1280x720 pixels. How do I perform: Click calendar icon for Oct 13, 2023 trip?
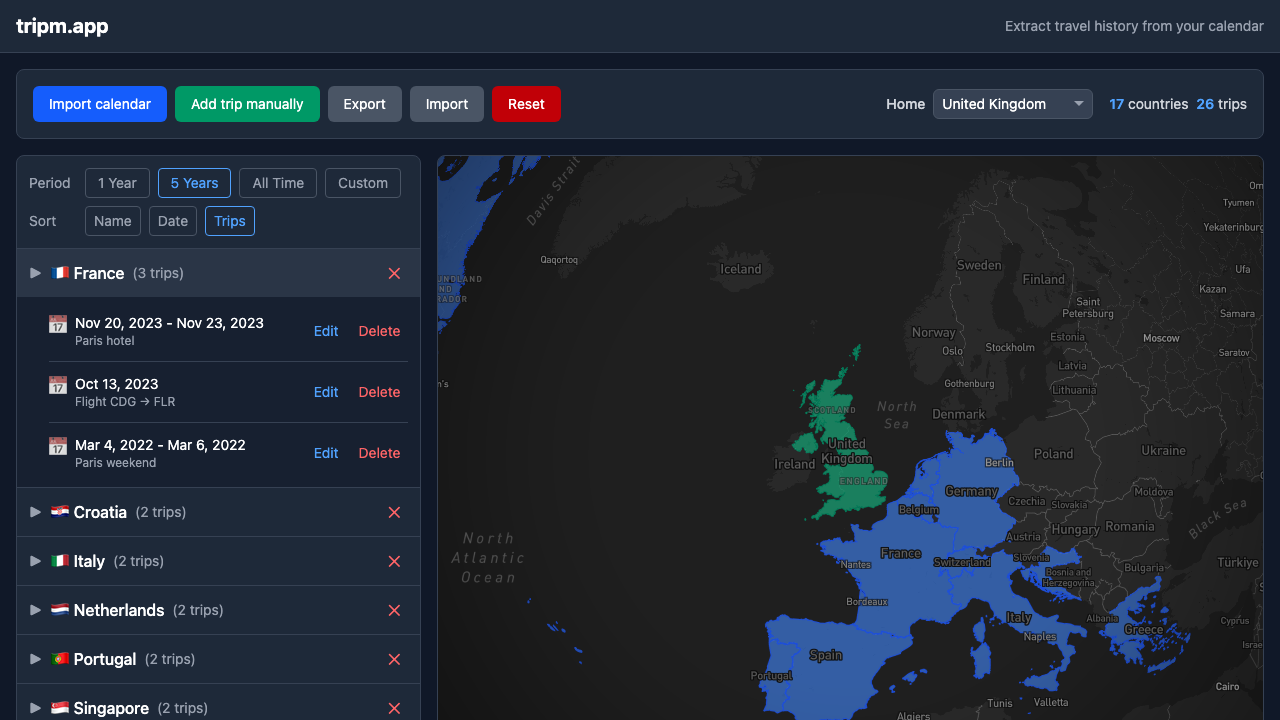click(58, 385)
